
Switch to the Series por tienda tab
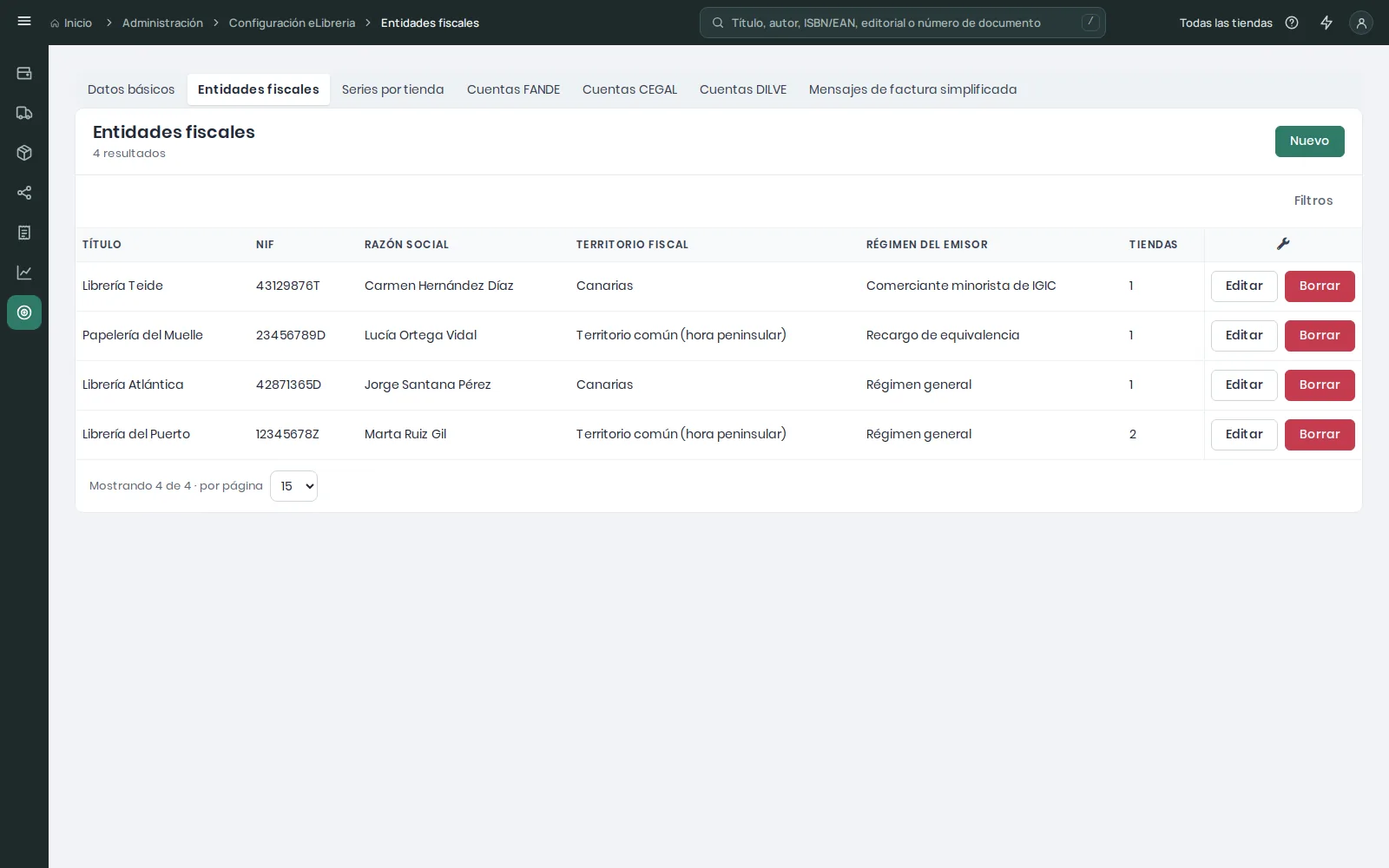click(392, 89)
